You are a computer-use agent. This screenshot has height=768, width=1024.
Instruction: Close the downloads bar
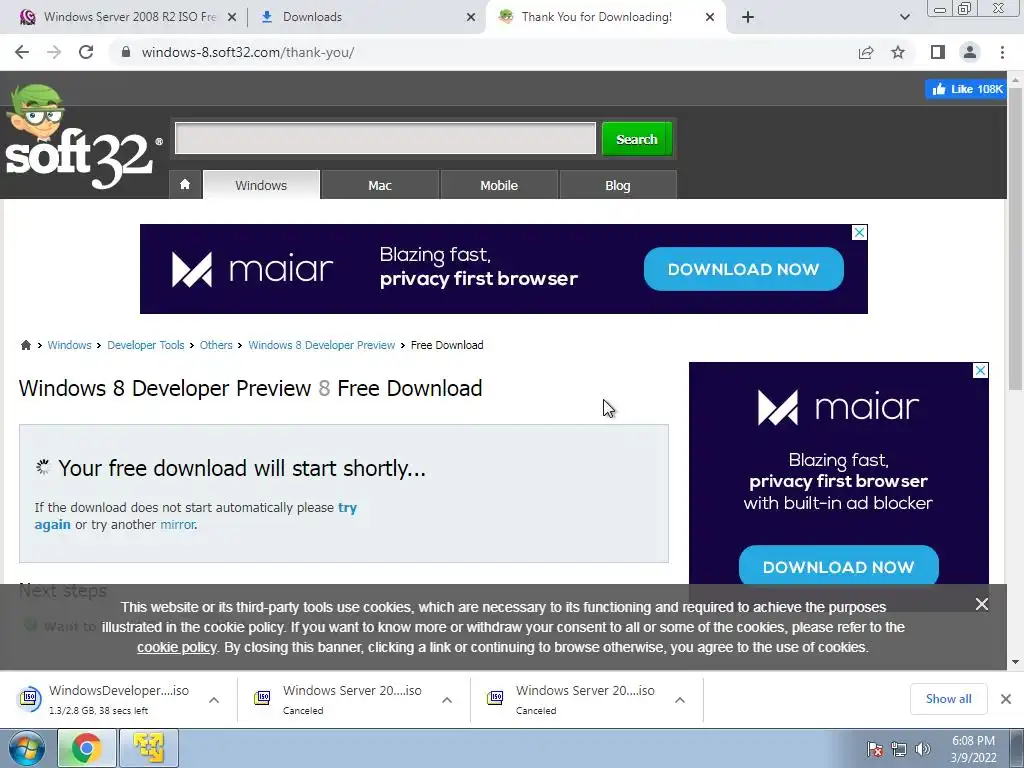pyautogui.click(x=1006, y=699)
